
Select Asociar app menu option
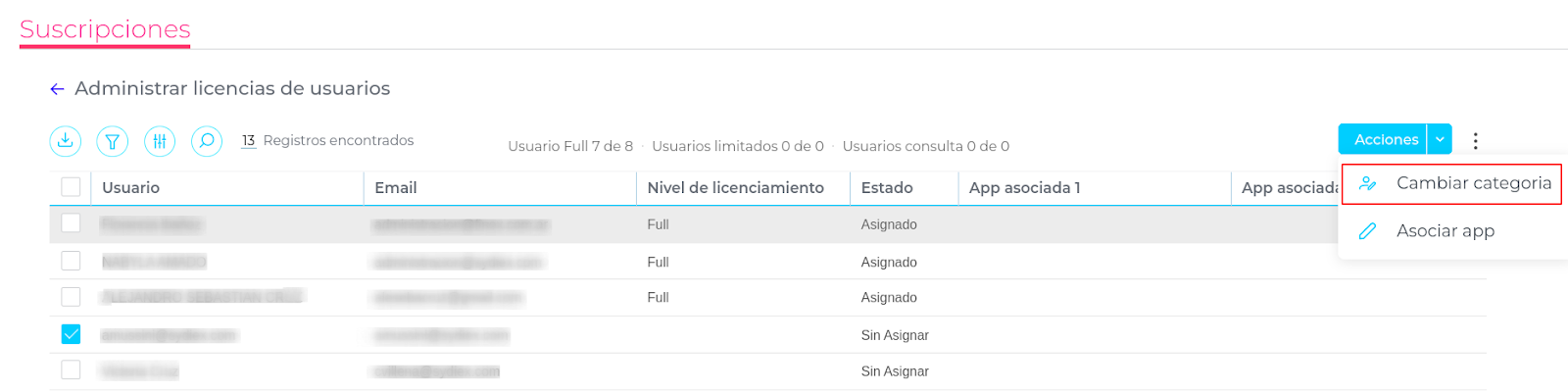1445,231
